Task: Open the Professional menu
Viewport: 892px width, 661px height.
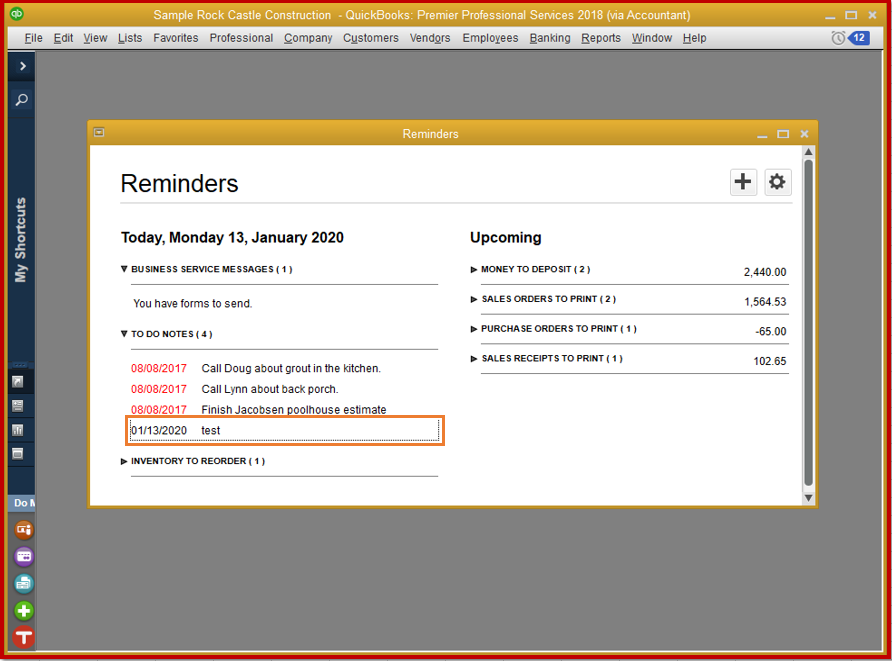Action: click(x=241, y=38)
